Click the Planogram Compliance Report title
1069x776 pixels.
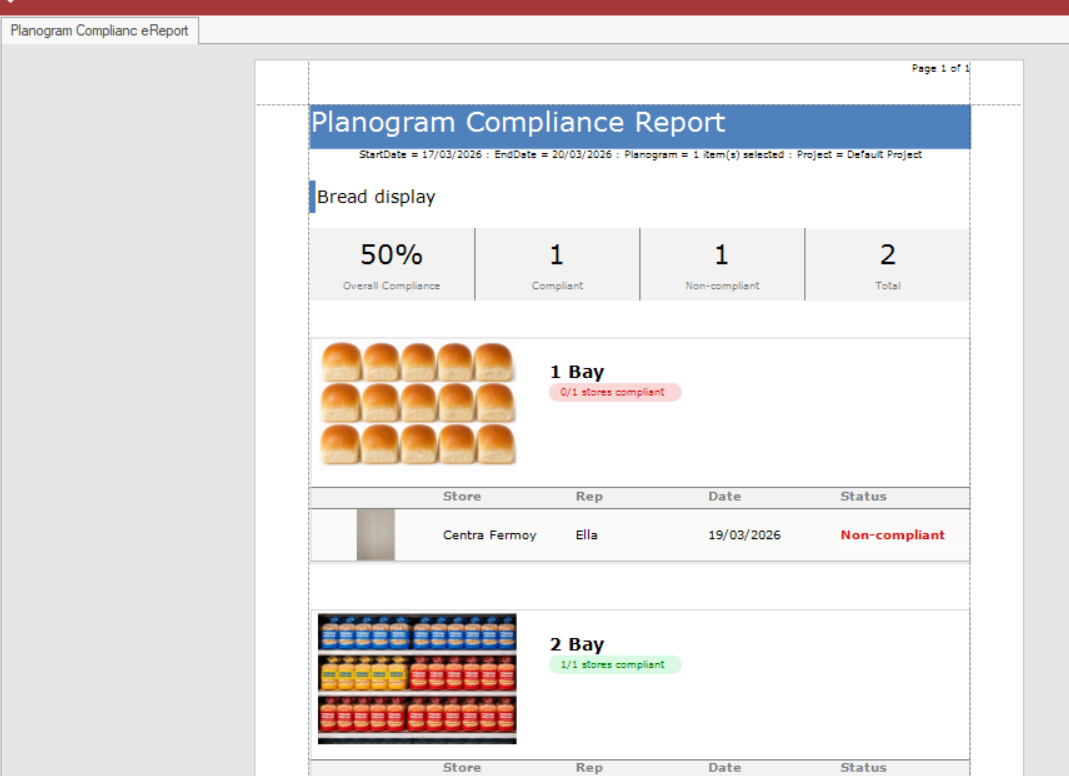[x=518, y=122]
